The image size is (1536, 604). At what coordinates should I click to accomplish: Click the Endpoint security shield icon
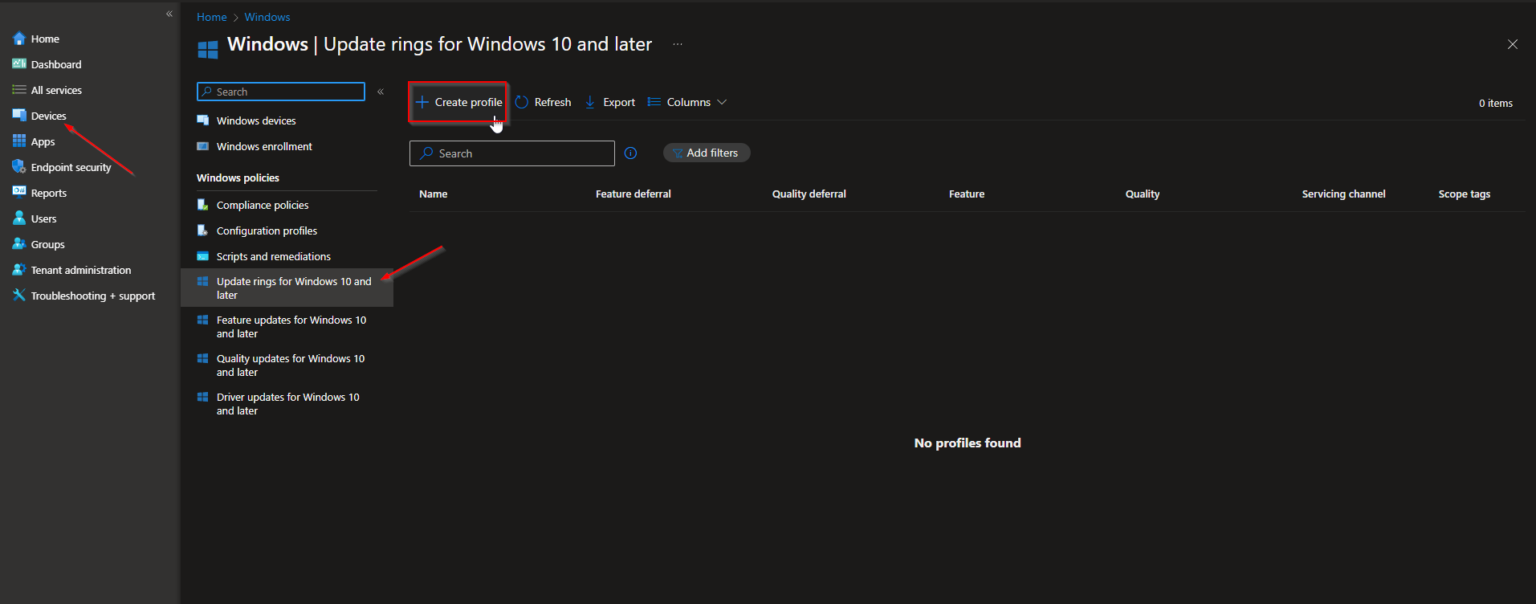pos(19,168)
